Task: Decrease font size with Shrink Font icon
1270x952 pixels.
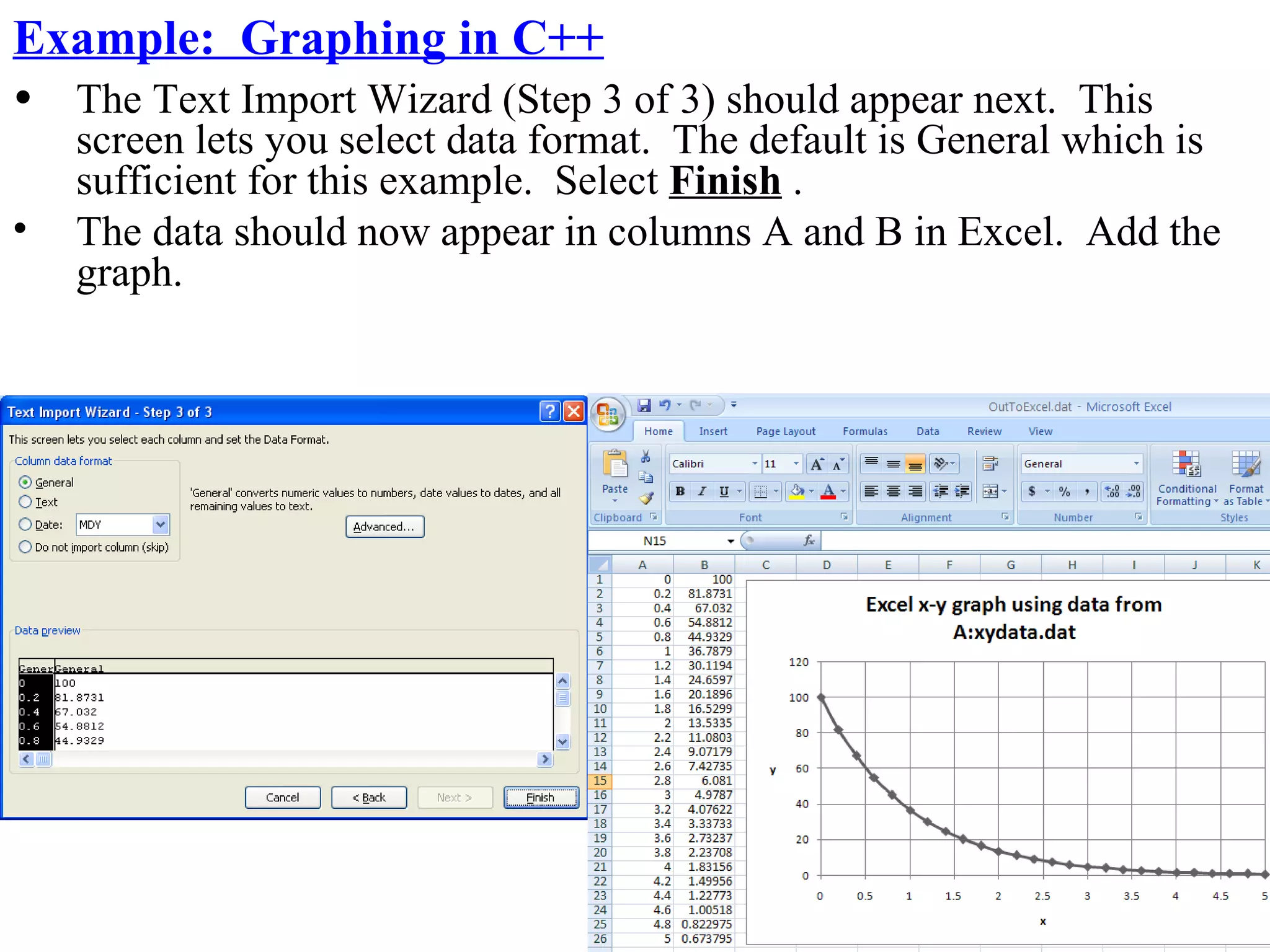Action: (838, 464)
